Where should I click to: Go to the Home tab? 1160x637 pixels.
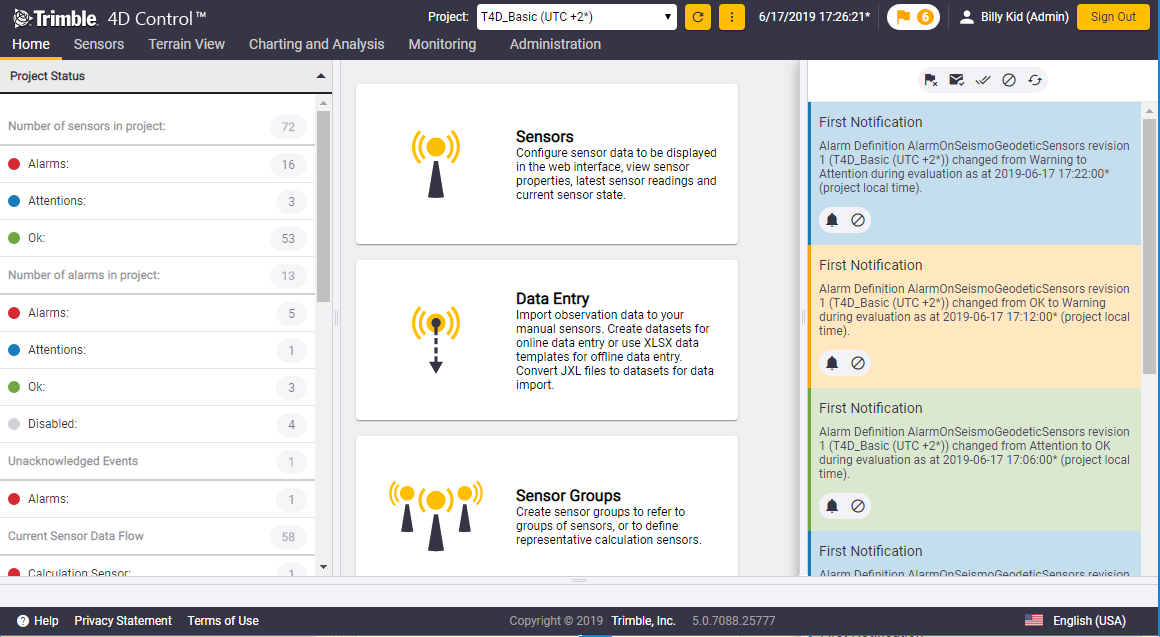pos(31,44)
